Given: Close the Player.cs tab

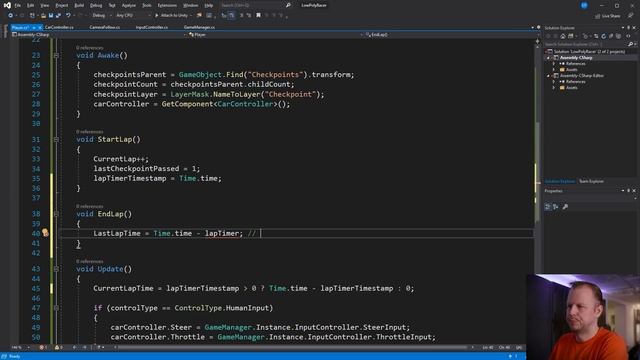Looking at the screenshot, I should pos(40,27).
